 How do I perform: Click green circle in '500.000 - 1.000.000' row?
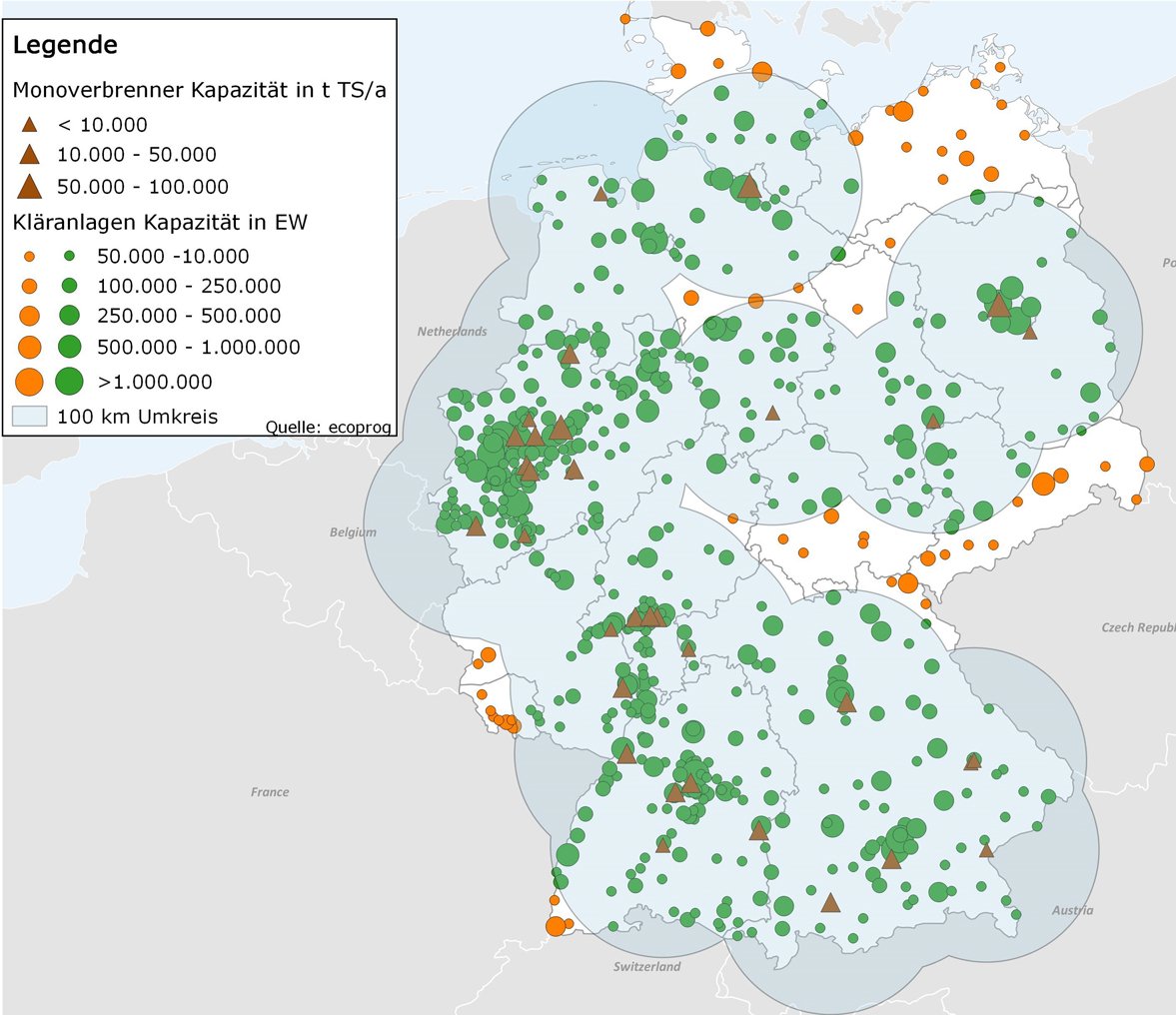(70, 347)
